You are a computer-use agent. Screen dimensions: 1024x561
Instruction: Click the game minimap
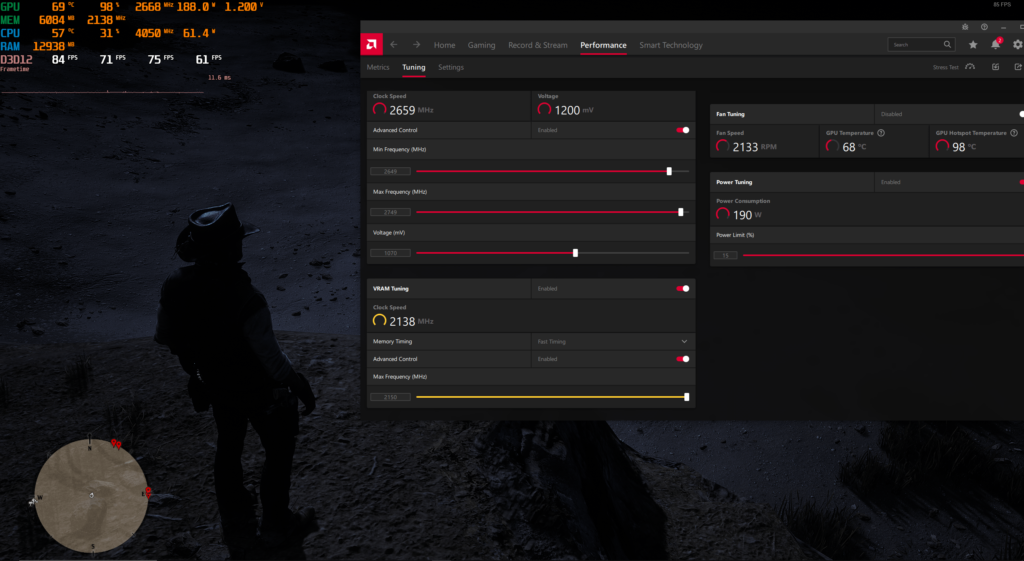(x=91, y=496)
